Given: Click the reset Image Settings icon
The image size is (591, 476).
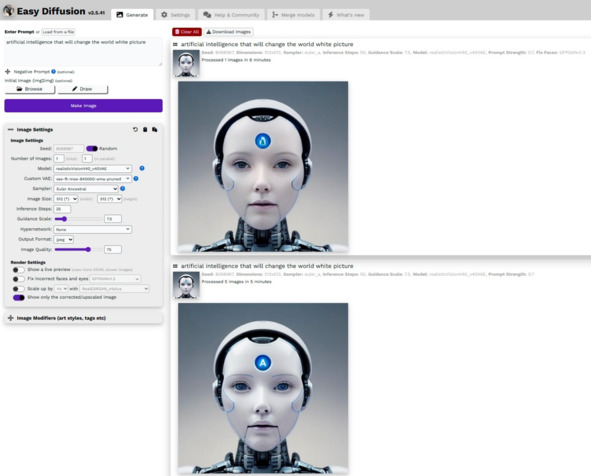Looking at the screenshot, I should 135,129.
